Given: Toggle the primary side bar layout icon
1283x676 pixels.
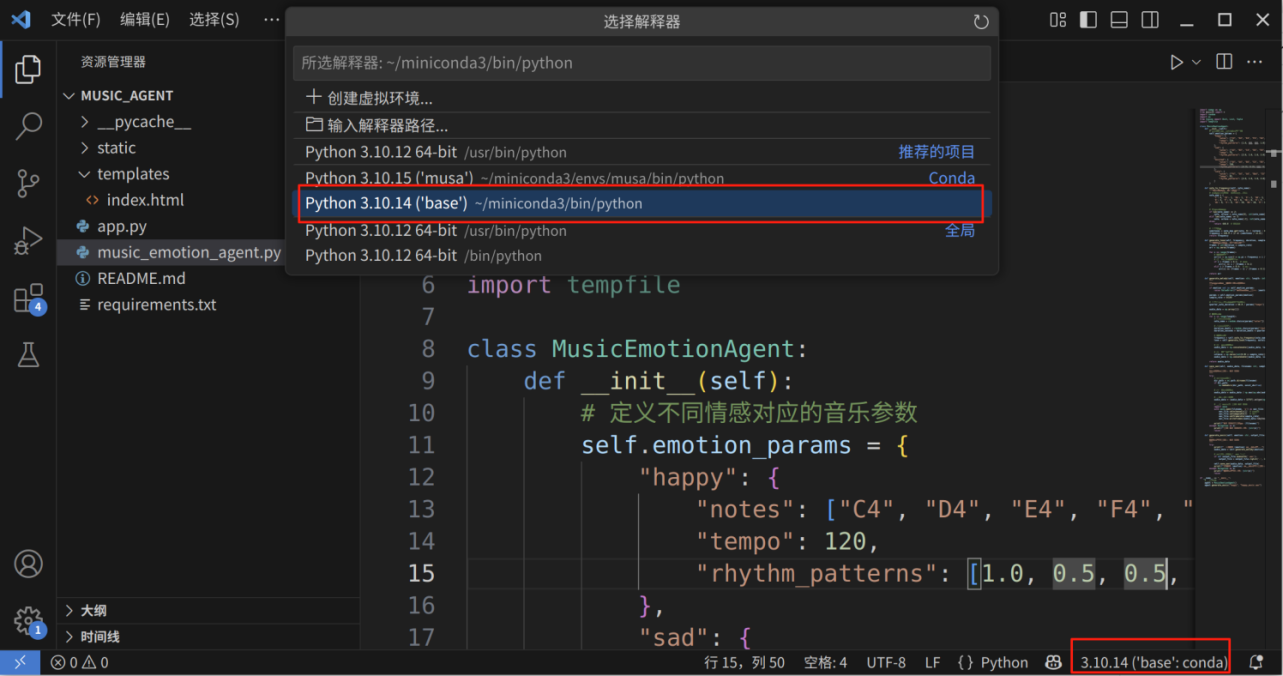Looking at the screenshot, I should coord(1089,20).
